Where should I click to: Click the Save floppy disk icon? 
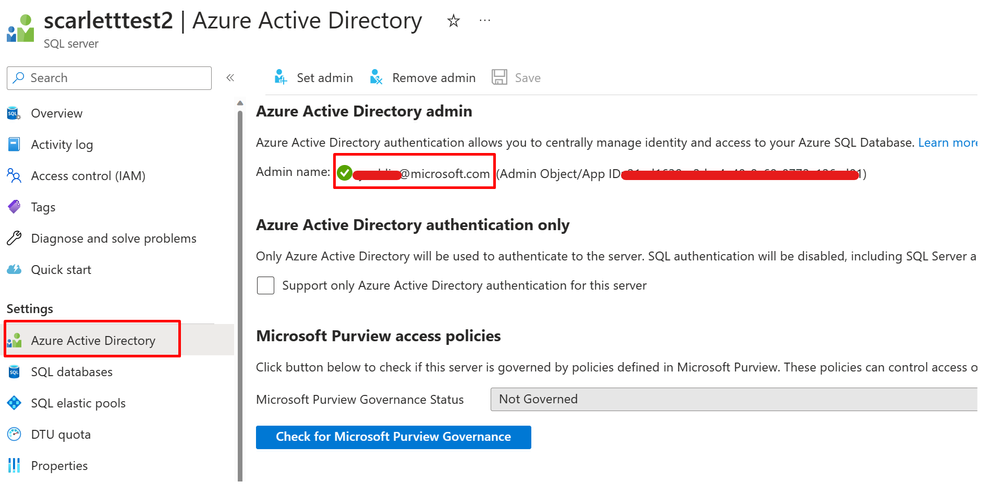coord(499,78)
